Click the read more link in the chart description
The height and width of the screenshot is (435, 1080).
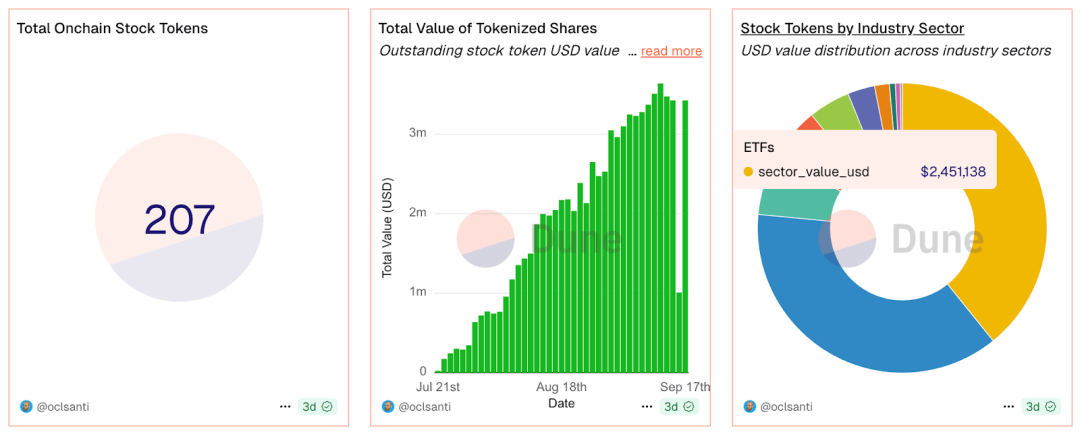pyautogui.click(x=671, y=51)
